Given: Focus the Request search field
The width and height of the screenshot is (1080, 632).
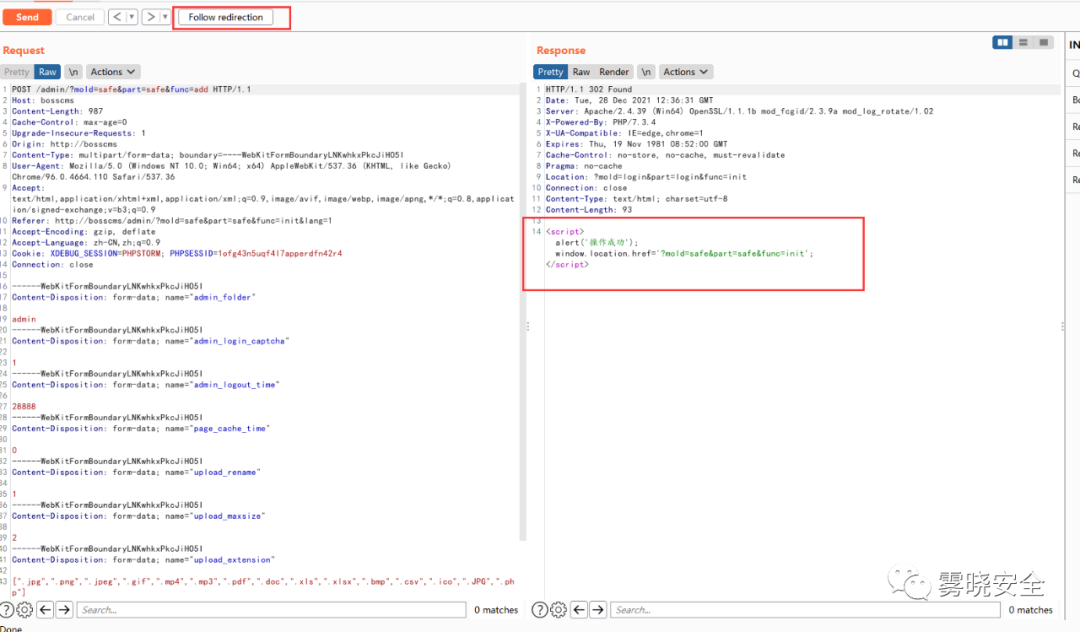Looking at the screenshot, I should click(x=271, y=609).
